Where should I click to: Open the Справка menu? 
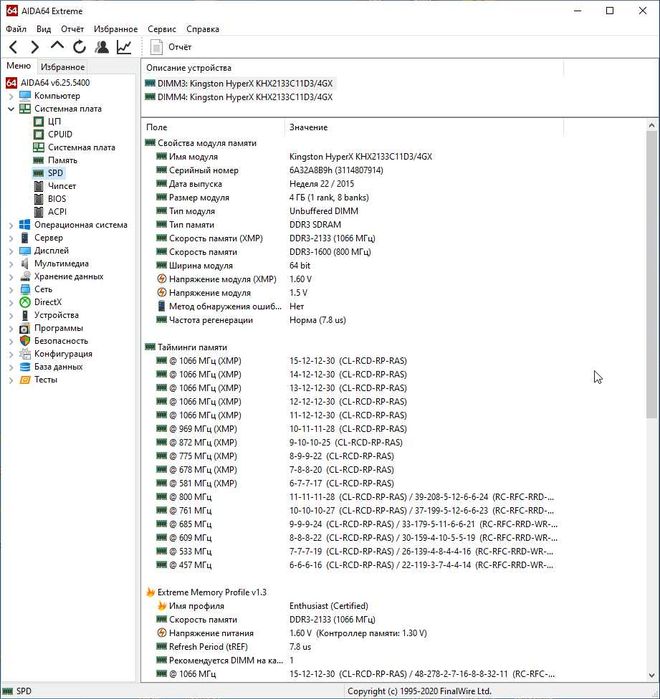pyautogui.click(x=203, y=29)
